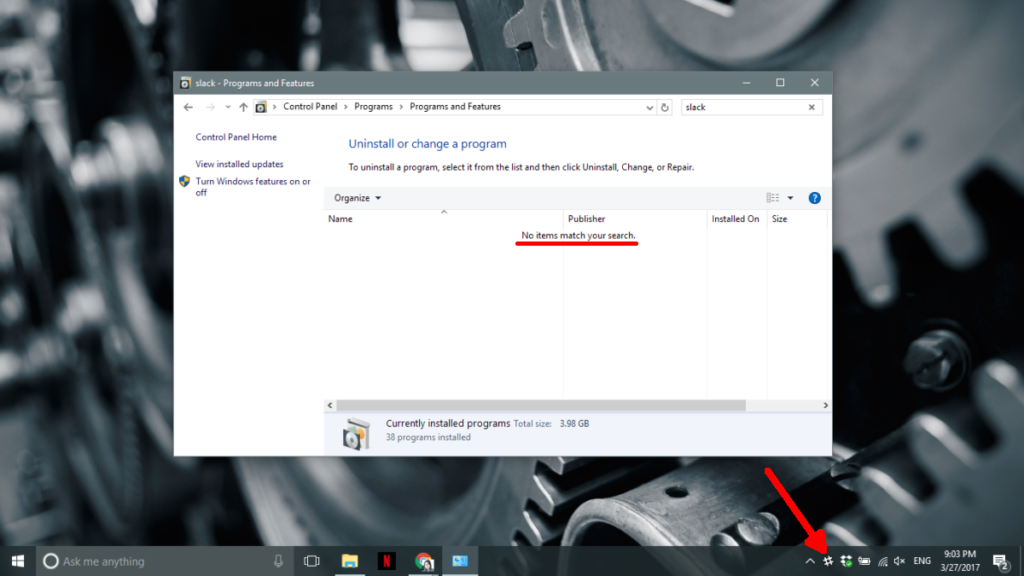Viewport: 1024px width, 576px height.
Task: Open Netflix from the taskbar
Action: (386, 561)
